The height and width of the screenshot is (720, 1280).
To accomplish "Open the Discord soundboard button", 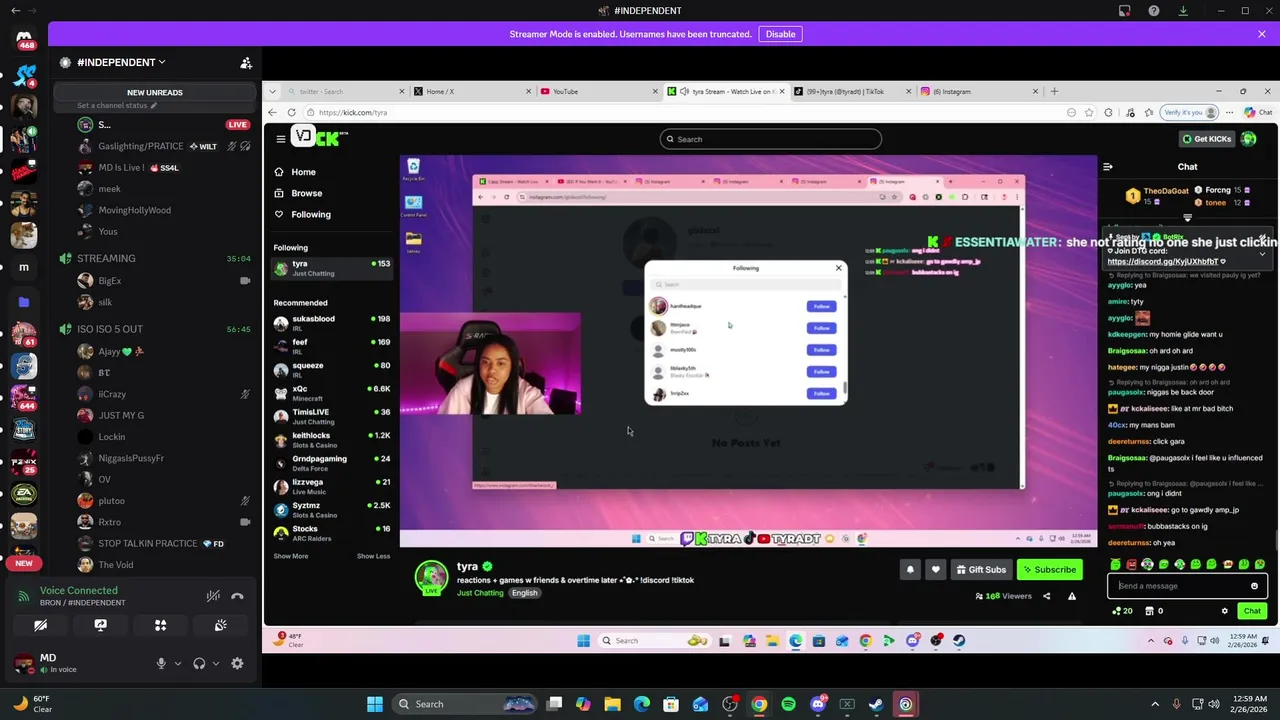I will pos(220,625).
